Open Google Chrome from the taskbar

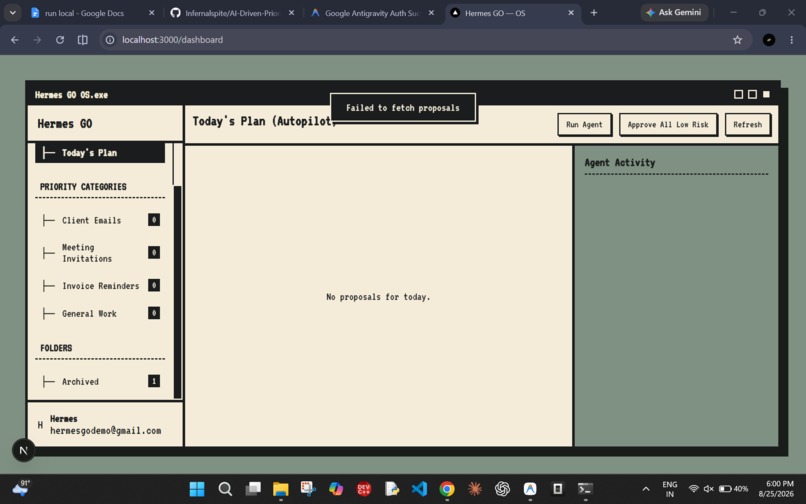447,489
